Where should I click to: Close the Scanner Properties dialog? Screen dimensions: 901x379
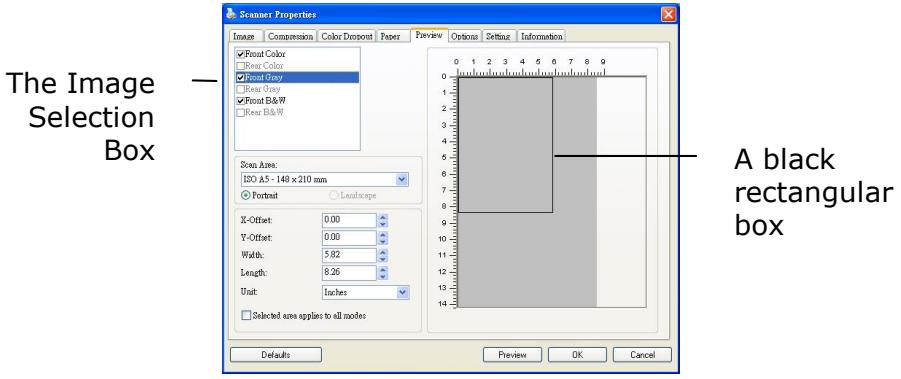click(668, 14)
